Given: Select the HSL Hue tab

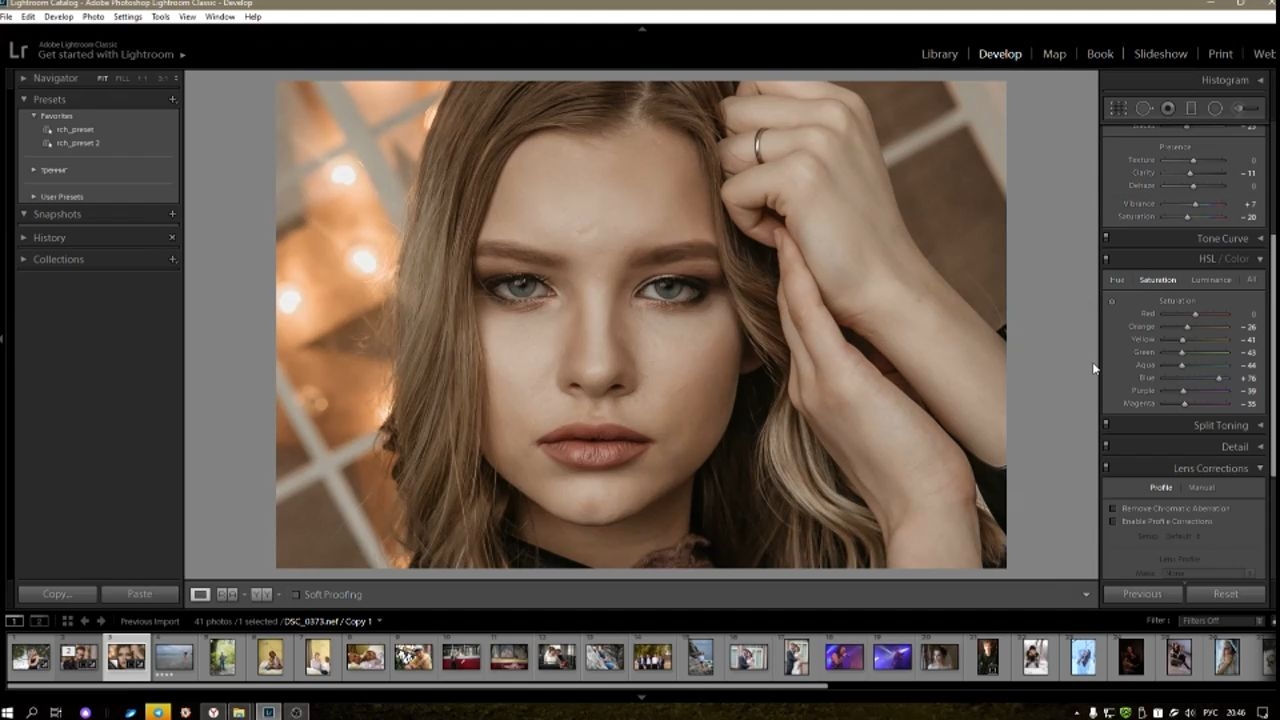Looking at the screenshot, I should 1117,280.
